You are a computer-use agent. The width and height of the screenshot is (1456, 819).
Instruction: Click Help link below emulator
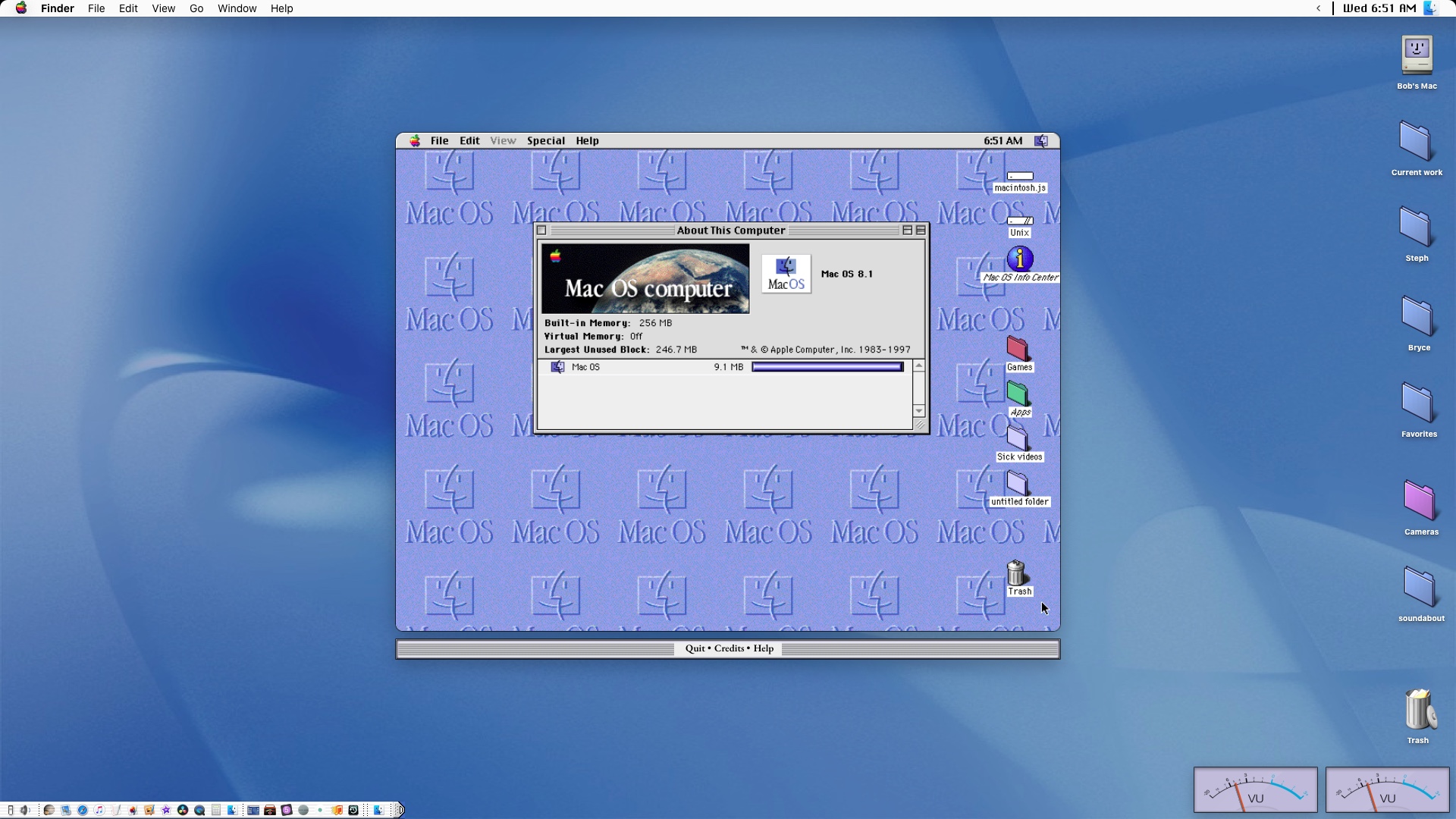(763, 648)
